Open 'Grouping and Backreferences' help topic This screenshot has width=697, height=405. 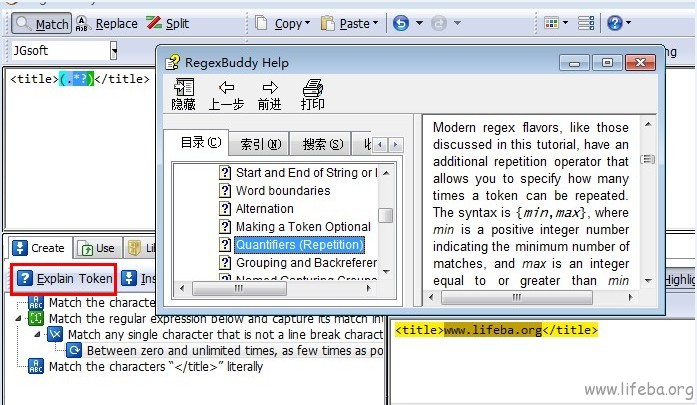(x=306, y=263)
